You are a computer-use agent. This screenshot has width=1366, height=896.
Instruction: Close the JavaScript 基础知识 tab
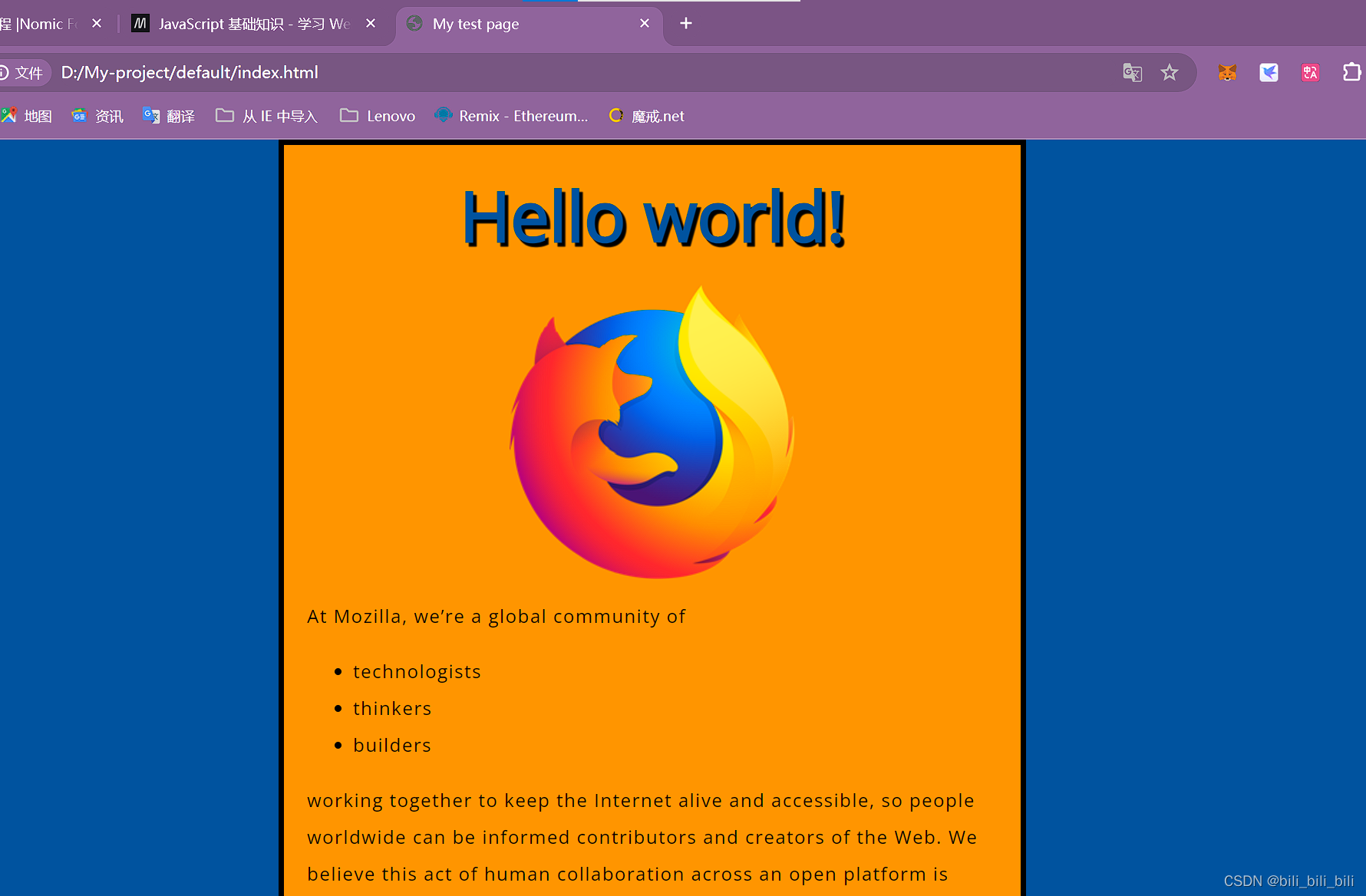pyautogui.click(x=371, y=24)
